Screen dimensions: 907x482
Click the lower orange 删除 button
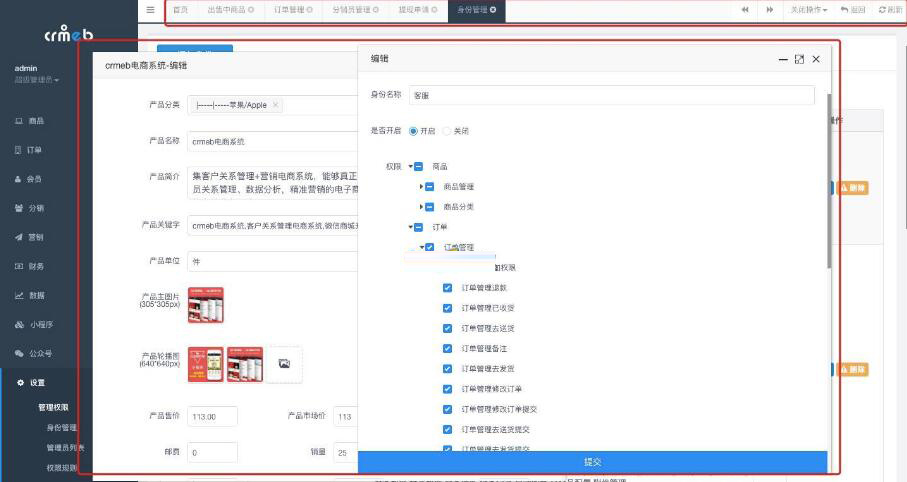[x=852, y=369]
